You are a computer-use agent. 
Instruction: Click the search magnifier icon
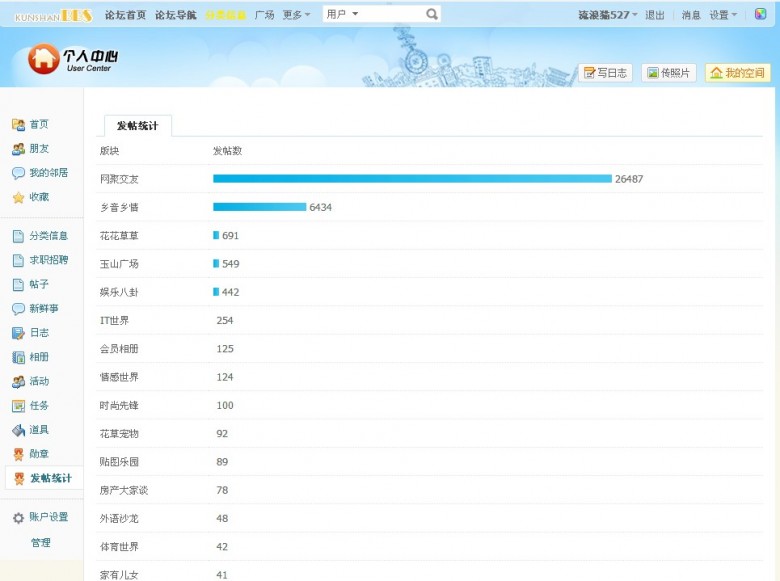pos(432,15)
